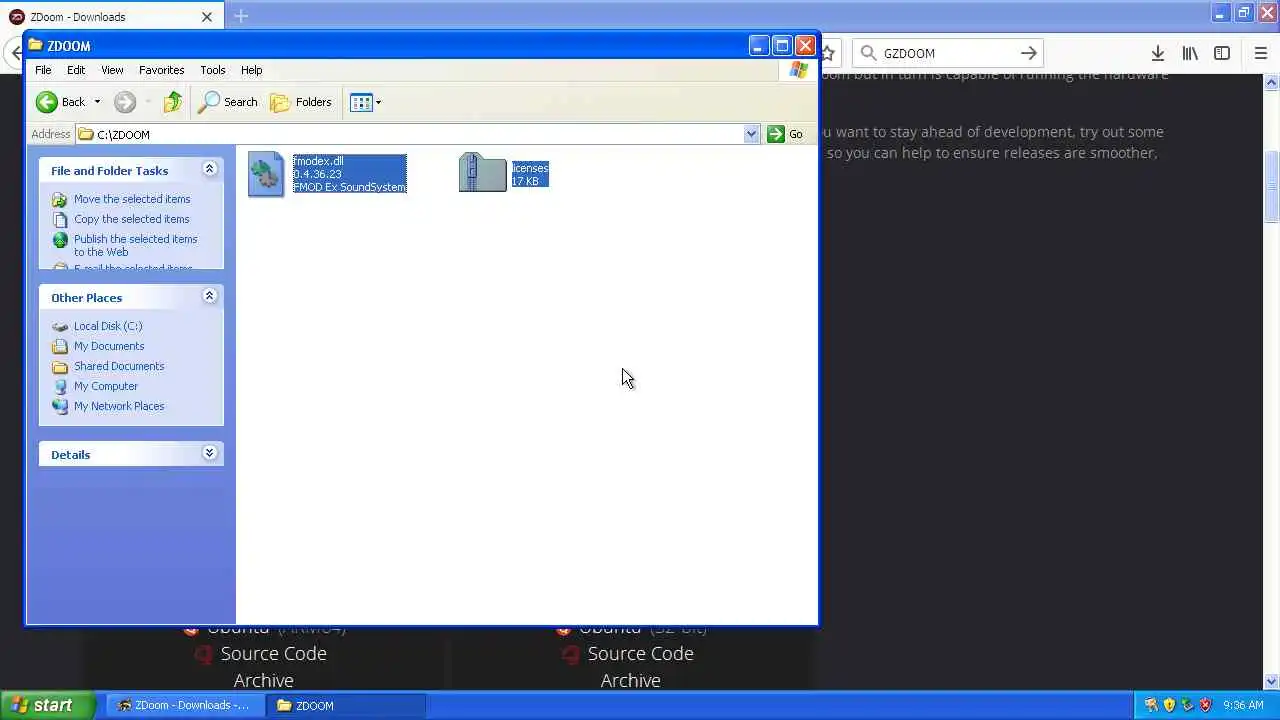This screenshot has height=720, width=1280.
Task: Open a new browser tab plus button
Action: pos(241,16)
